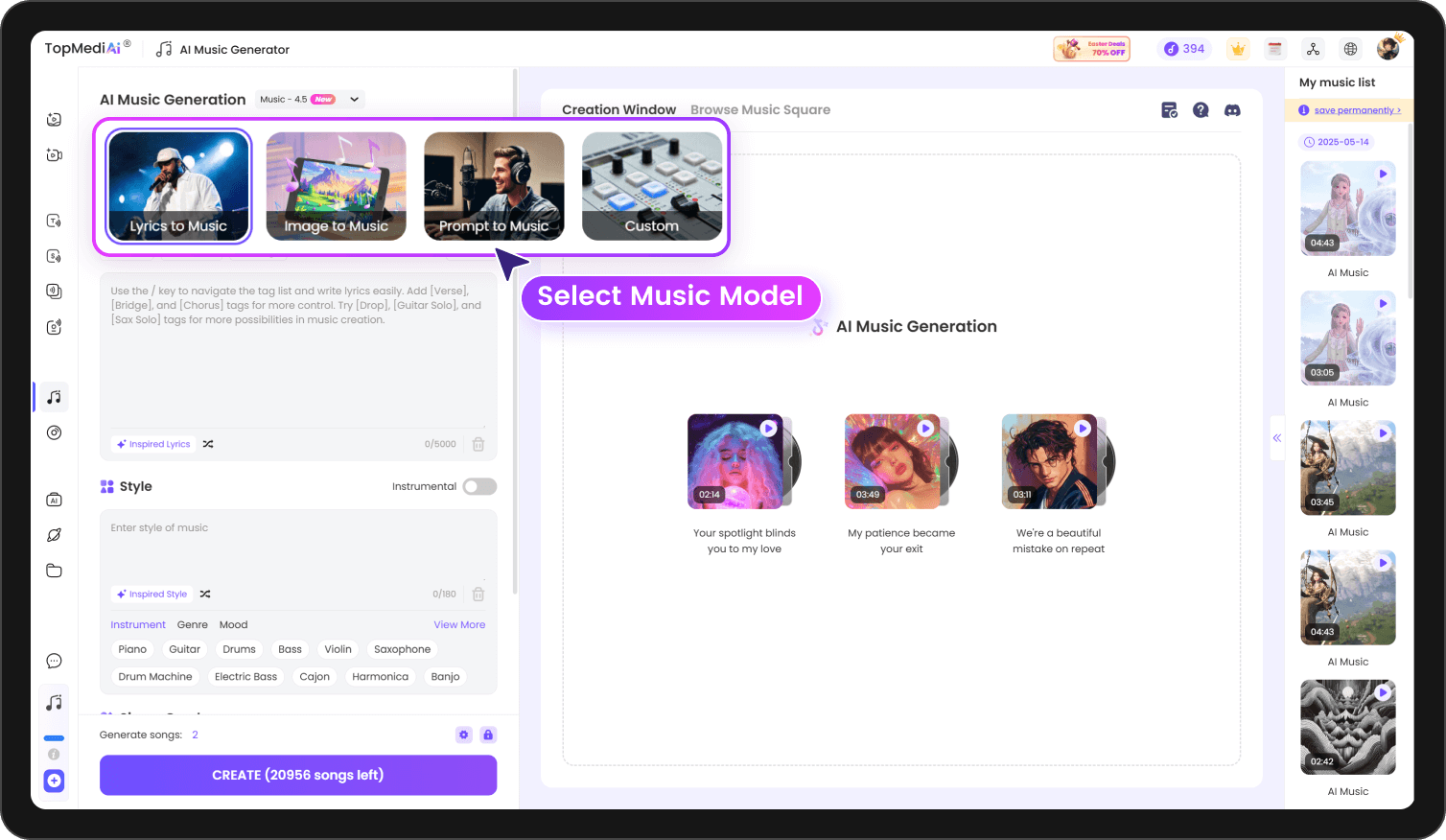Expand style tags with View More

pyautogui.click(x=459, y=624)
